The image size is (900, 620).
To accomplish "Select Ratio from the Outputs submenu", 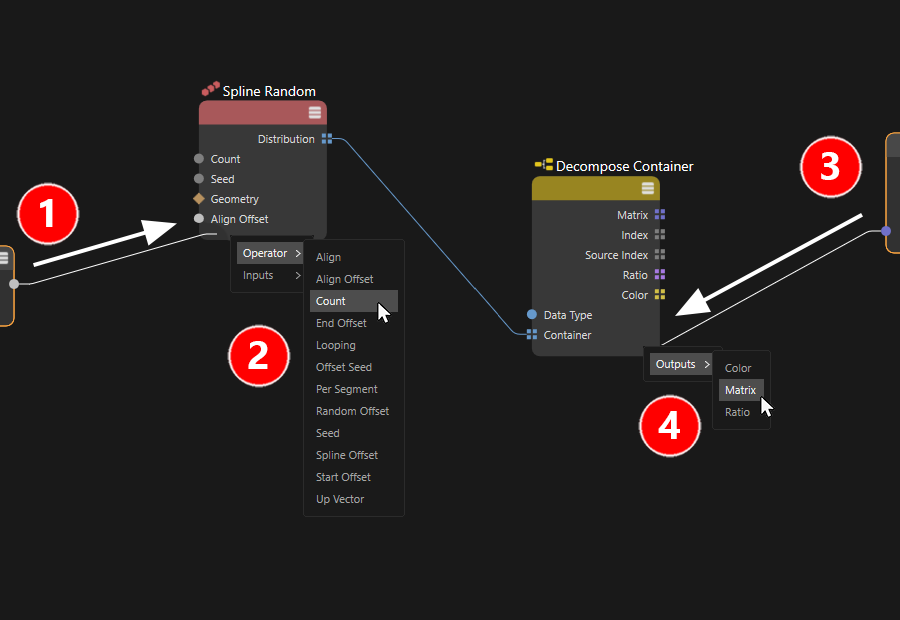I will click(x=741, y=412).
